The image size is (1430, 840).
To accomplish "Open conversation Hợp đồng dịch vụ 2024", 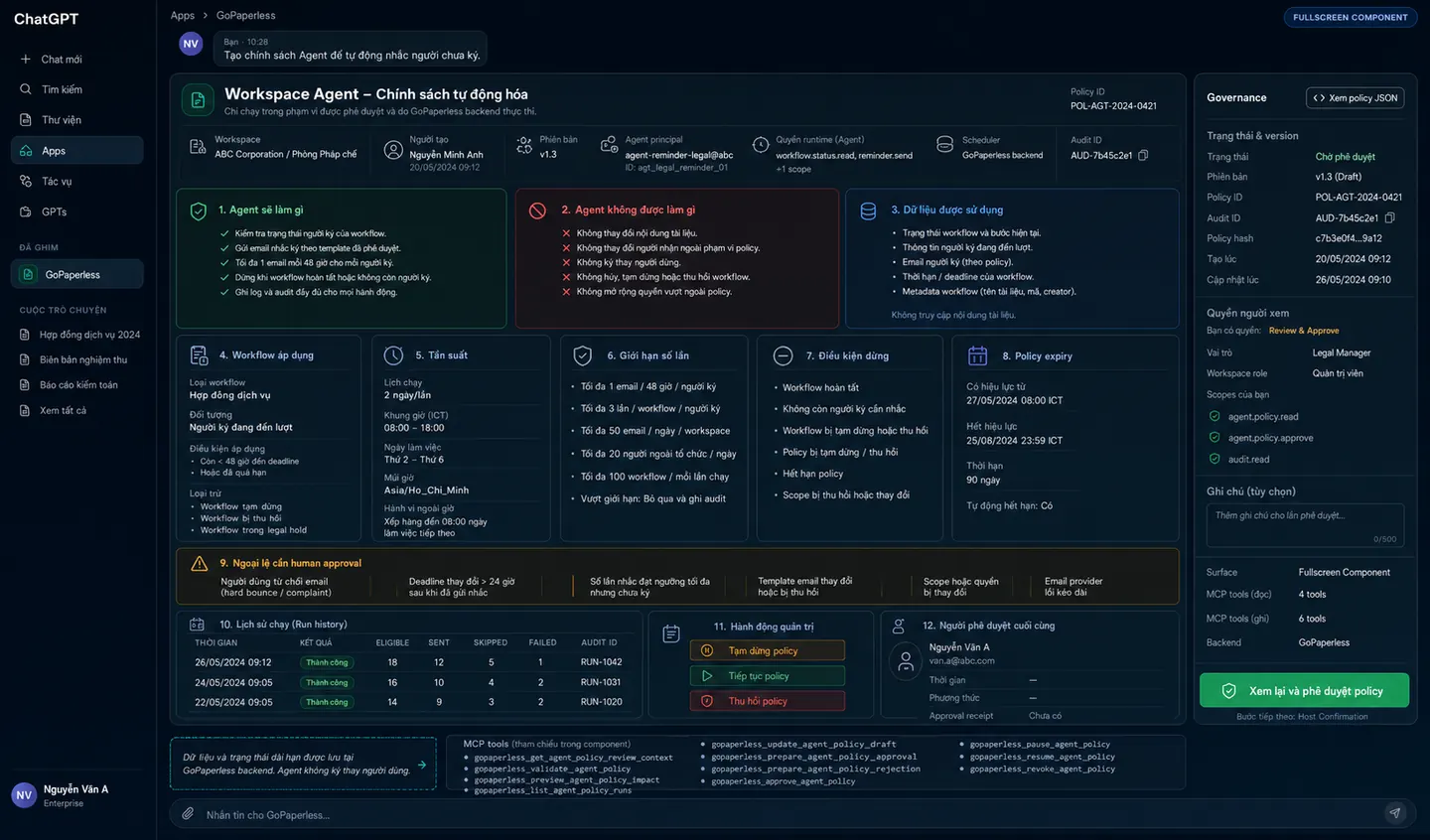I will [77, 335].
